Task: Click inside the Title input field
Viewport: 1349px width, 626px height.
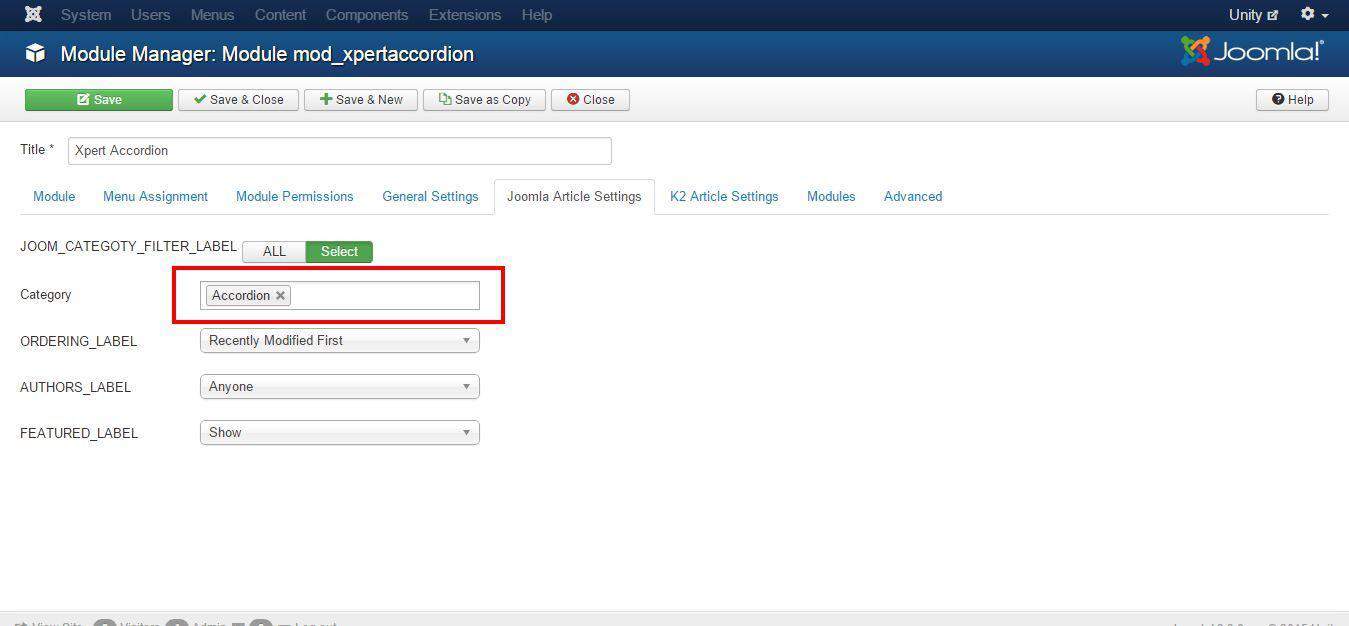Action: [339, 150]
